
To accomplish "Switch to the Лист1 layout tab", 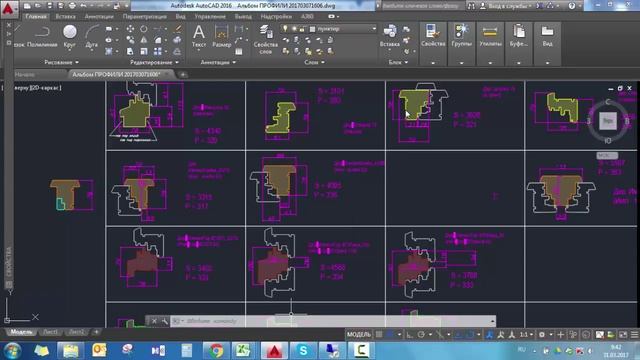I will point(50,332).
